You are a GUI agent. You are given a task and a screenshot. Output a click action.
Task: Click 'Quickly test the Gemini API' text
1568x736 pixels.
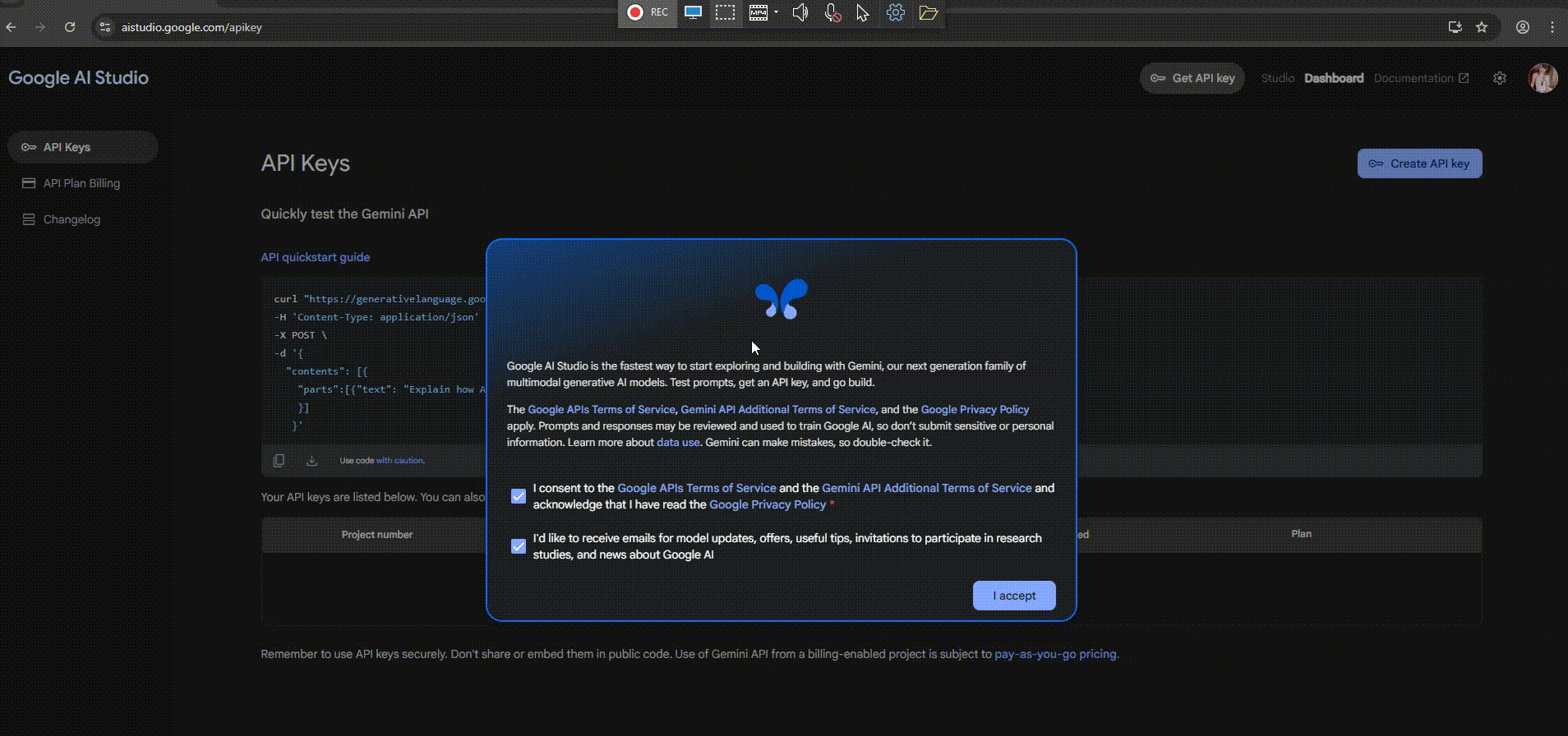tap(344, 214)
